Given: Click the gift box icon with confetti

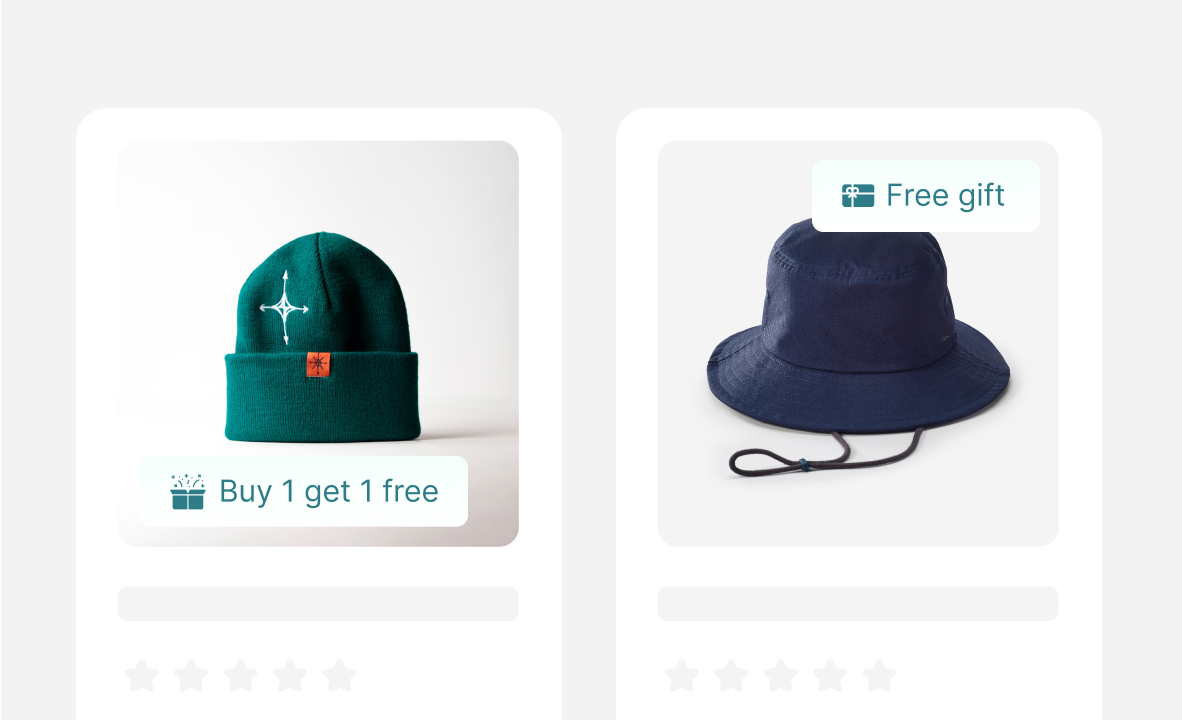Looking at the screenshot, I should click(188, 492).
